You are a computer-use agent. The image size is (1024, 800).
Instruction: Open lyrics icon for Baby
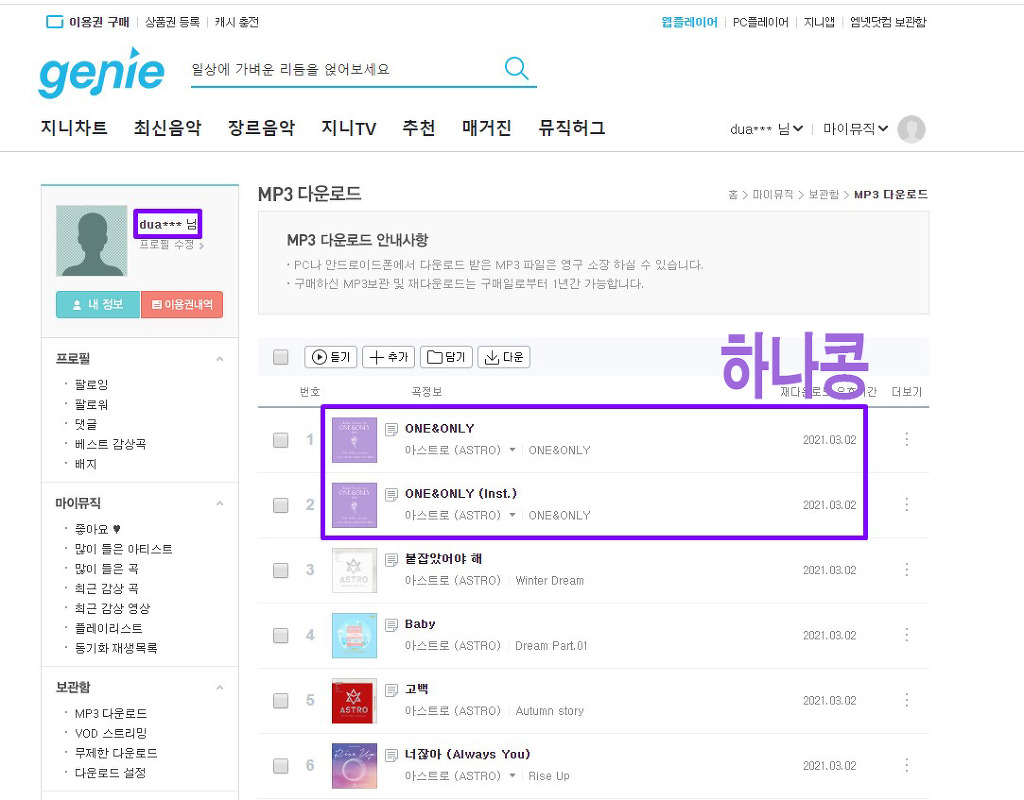pos(391,625)
